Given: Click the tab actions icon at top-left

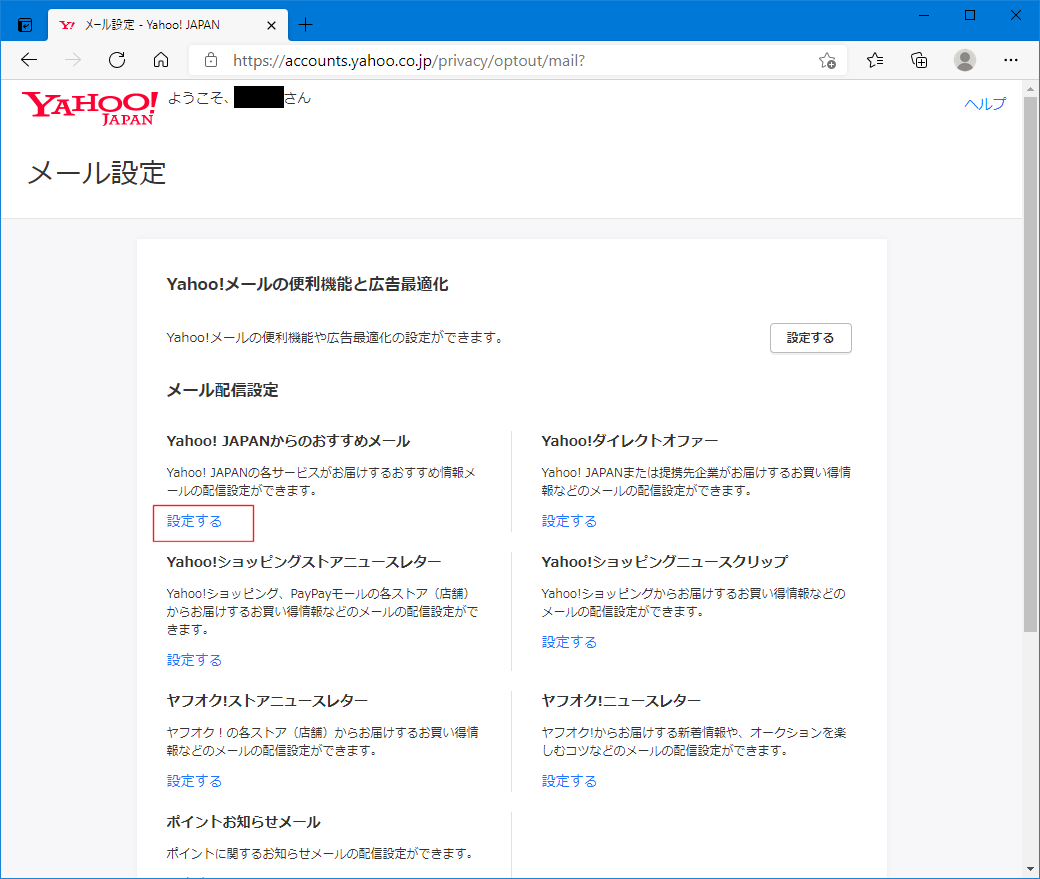Looking at the screenshot, I should 25,24.
